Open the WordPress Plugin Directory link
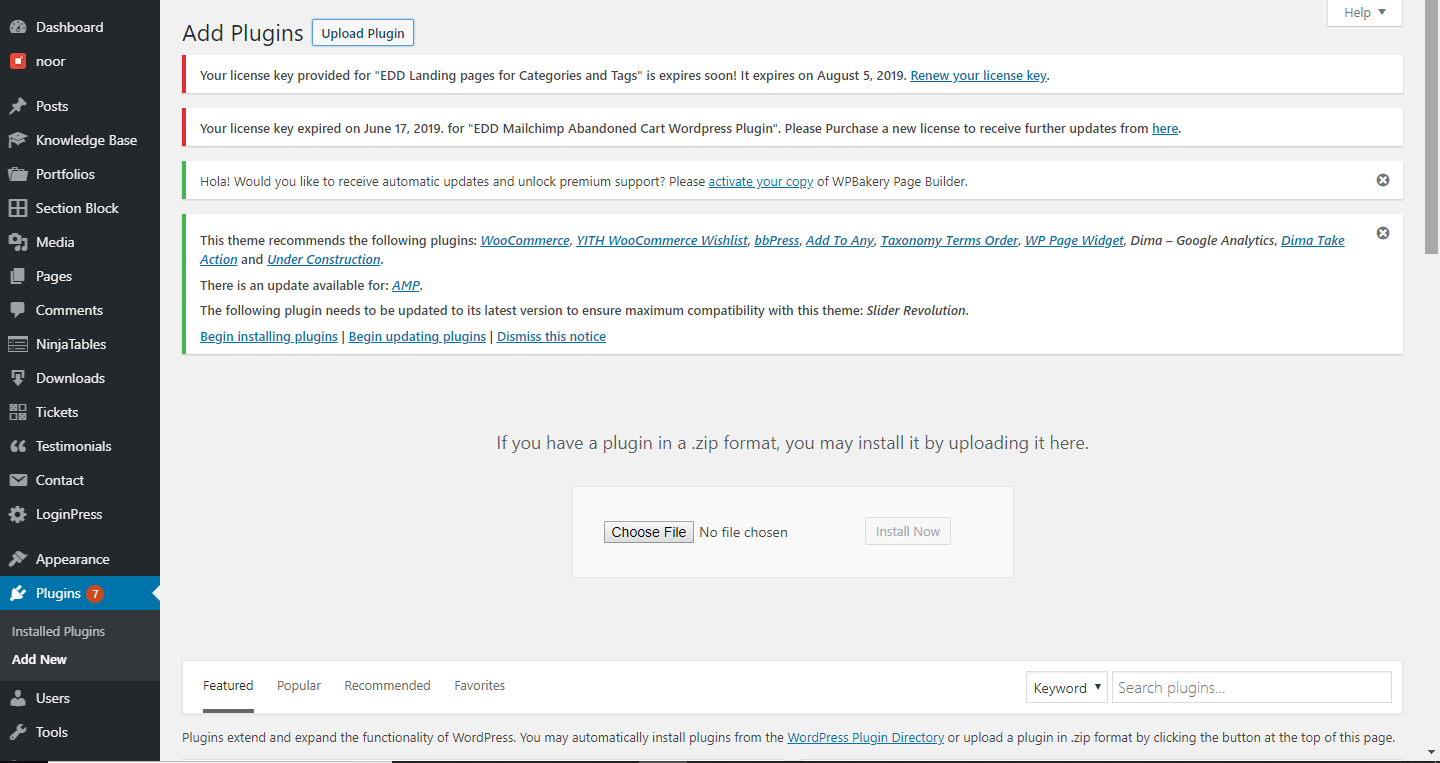1440x763 pixels. click(866, 737)
